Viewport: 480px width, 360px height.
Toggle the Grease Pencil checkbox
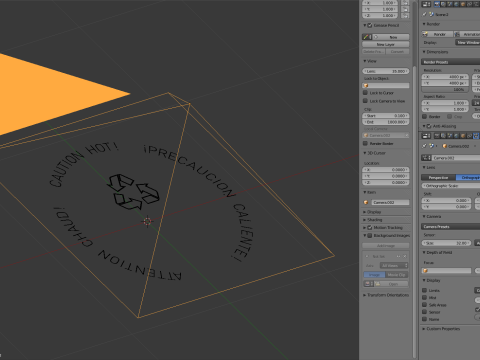[x=370, y=25]
